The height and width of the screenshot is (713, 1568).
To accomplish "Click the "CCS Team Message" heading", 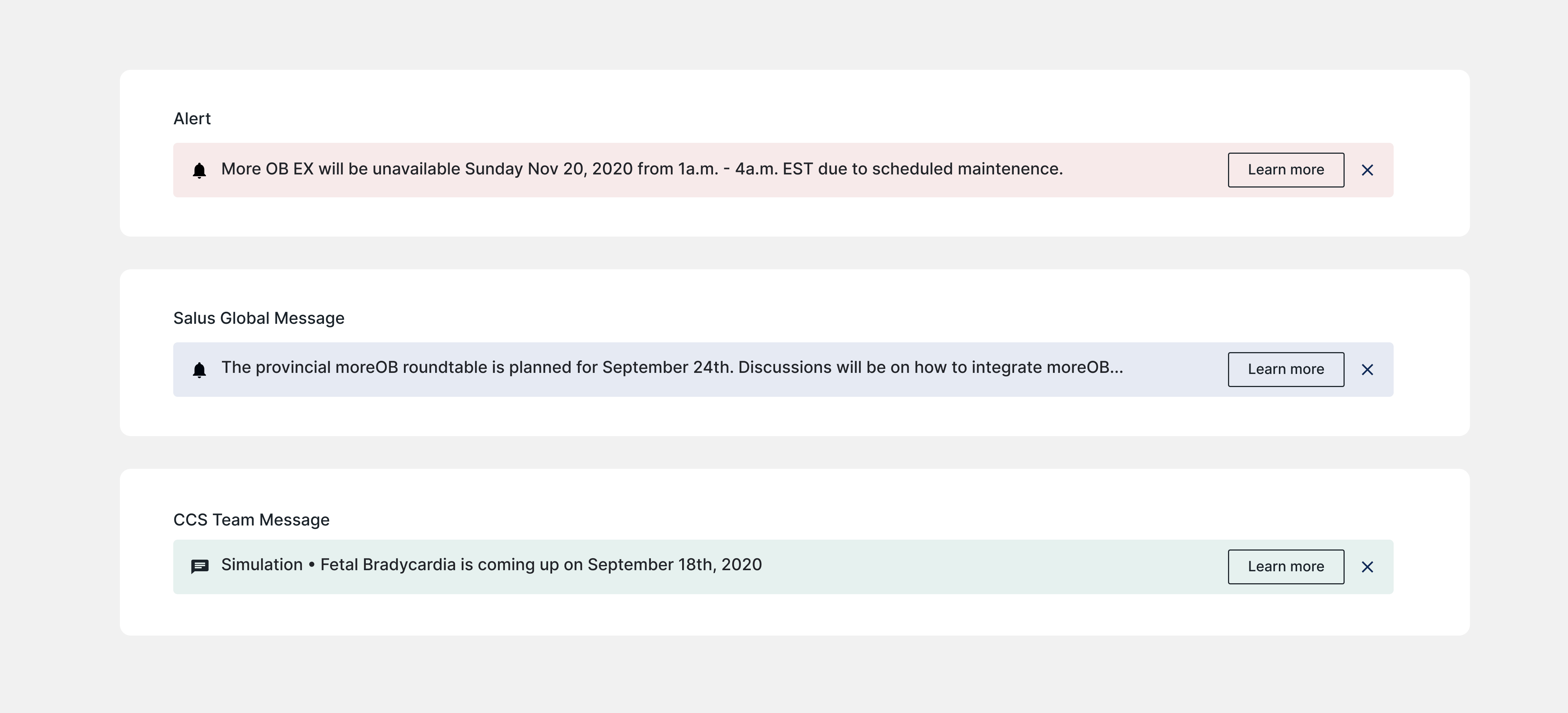I will click(x=251, y=520).
